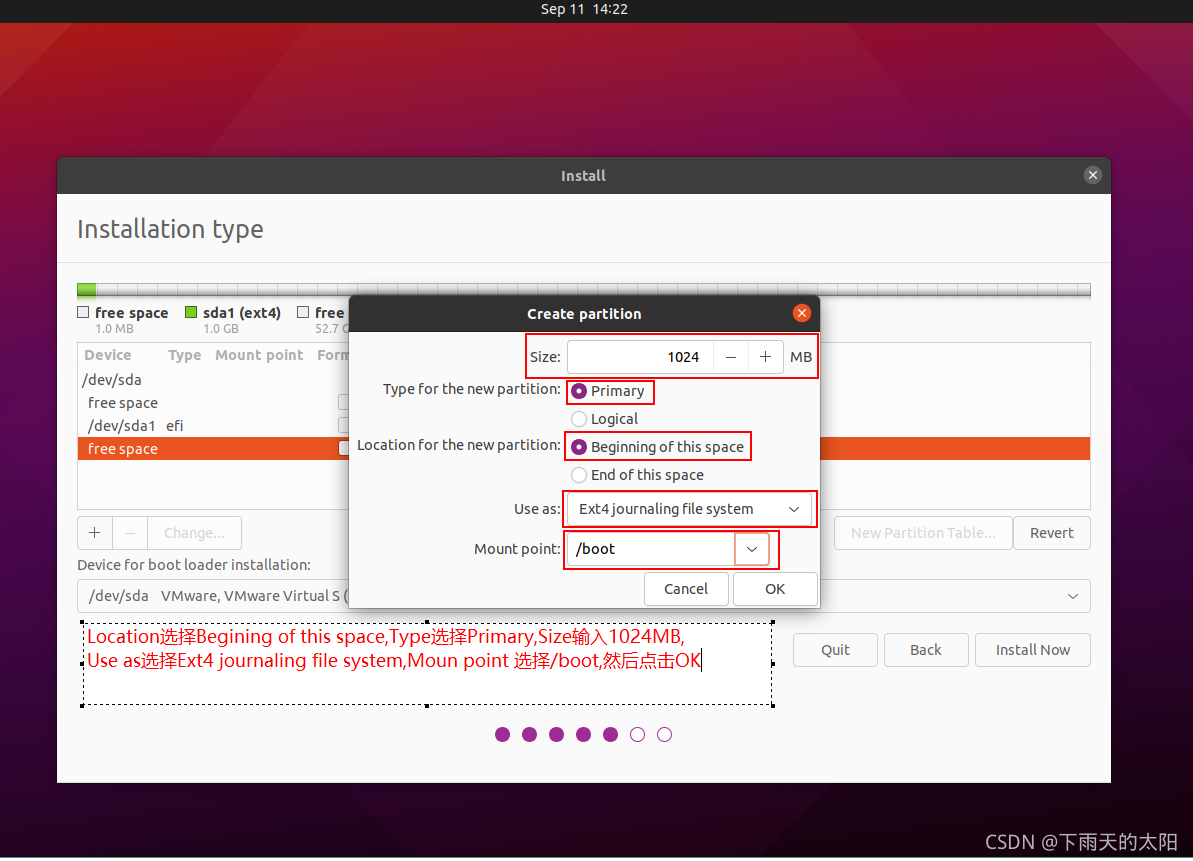Click the Size input field showing 1024
Viewport: 1193px width, 861px height.
[x=641, y=357]
